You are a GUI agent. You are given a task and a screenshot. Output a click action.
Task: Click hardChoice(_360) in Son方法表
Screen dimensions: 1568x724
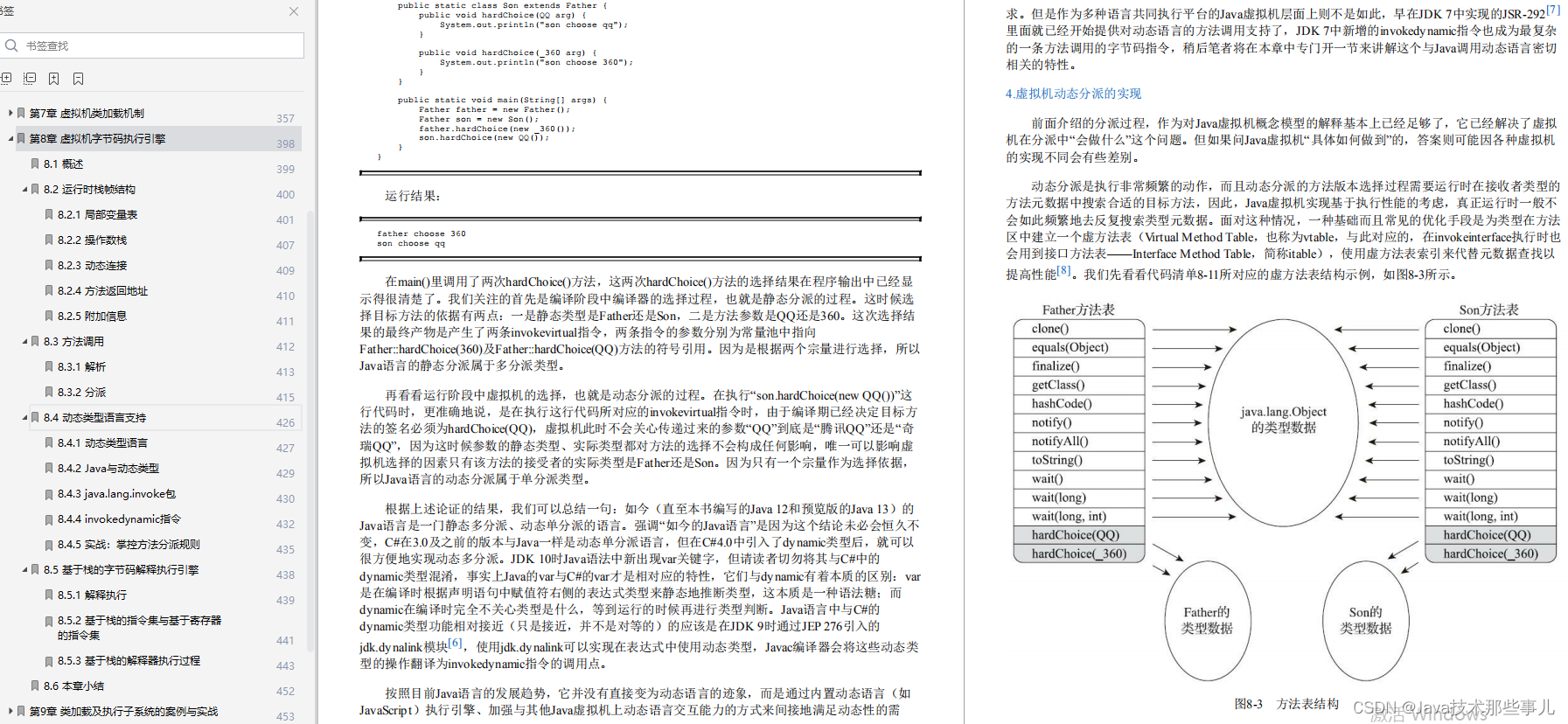1490,553
